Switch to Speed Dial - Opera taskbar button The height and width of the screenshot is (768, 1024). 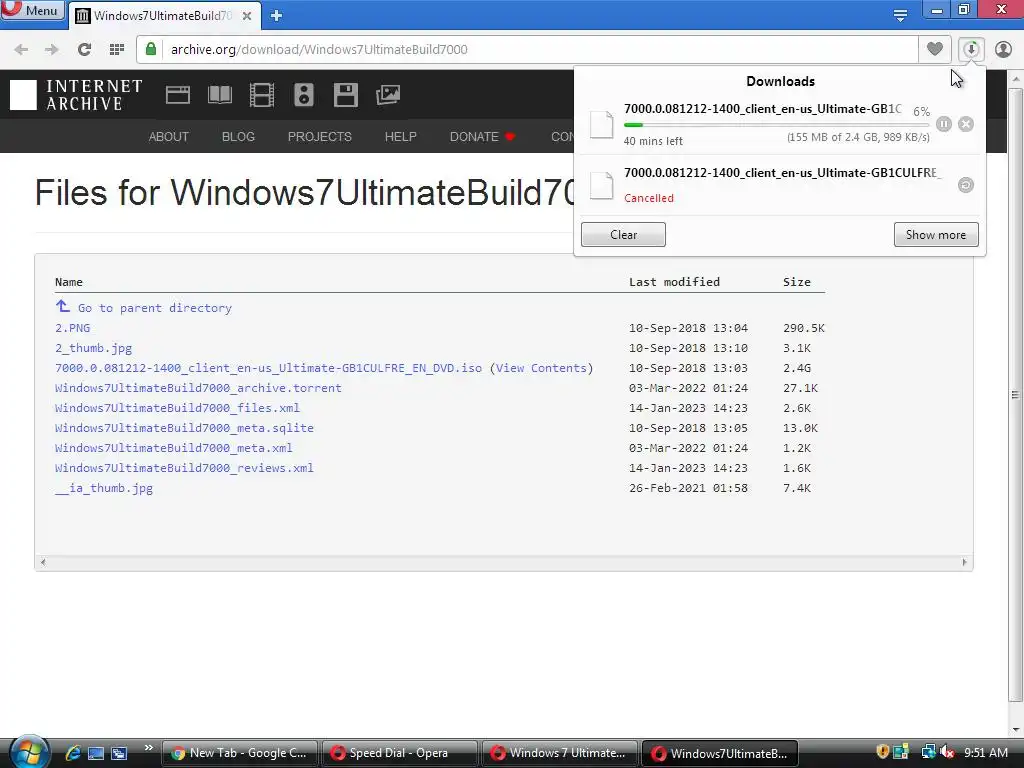[399, 753]
